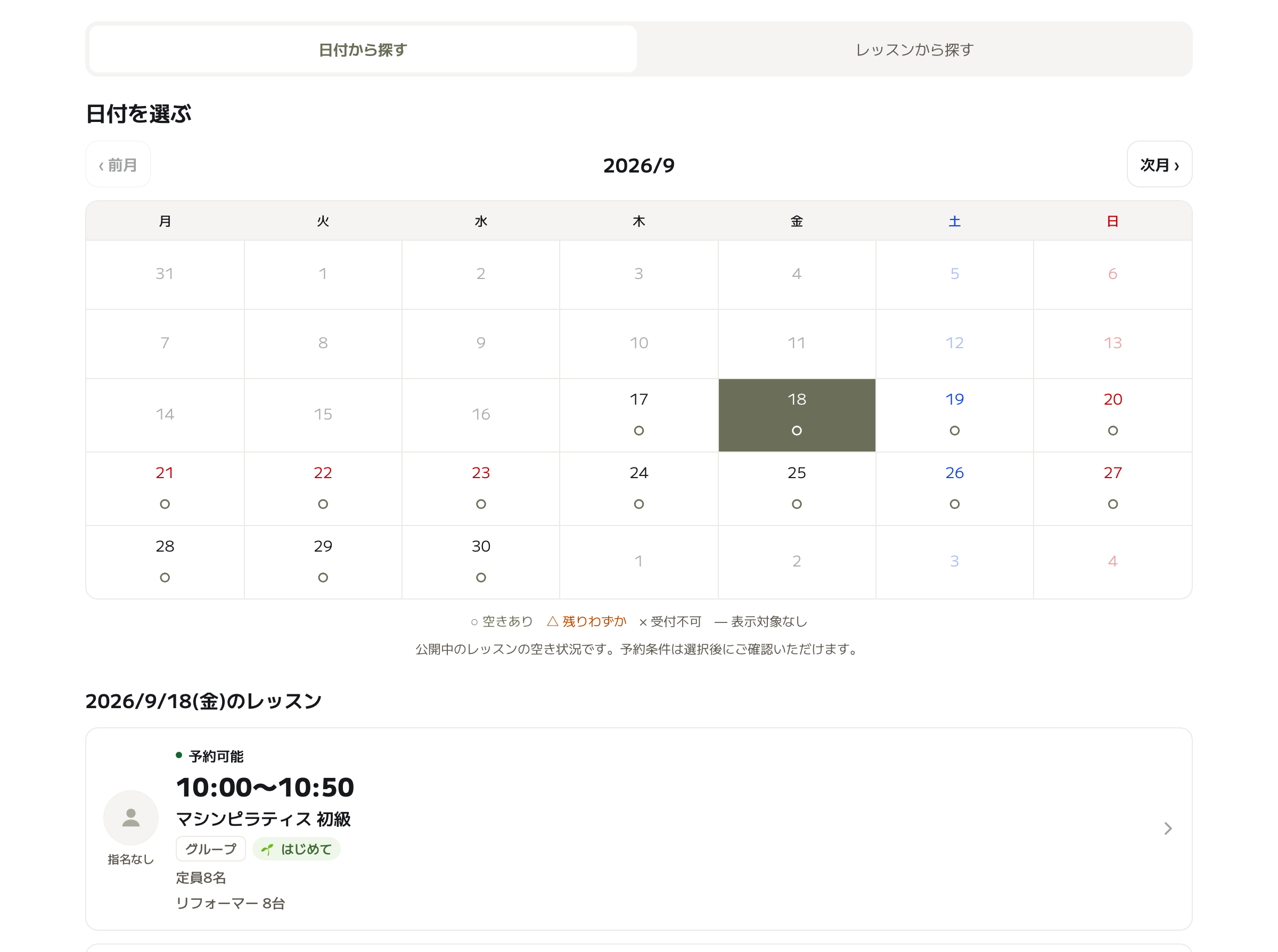
Task: Select Saturday the 26th
Action: click(954, 488)
